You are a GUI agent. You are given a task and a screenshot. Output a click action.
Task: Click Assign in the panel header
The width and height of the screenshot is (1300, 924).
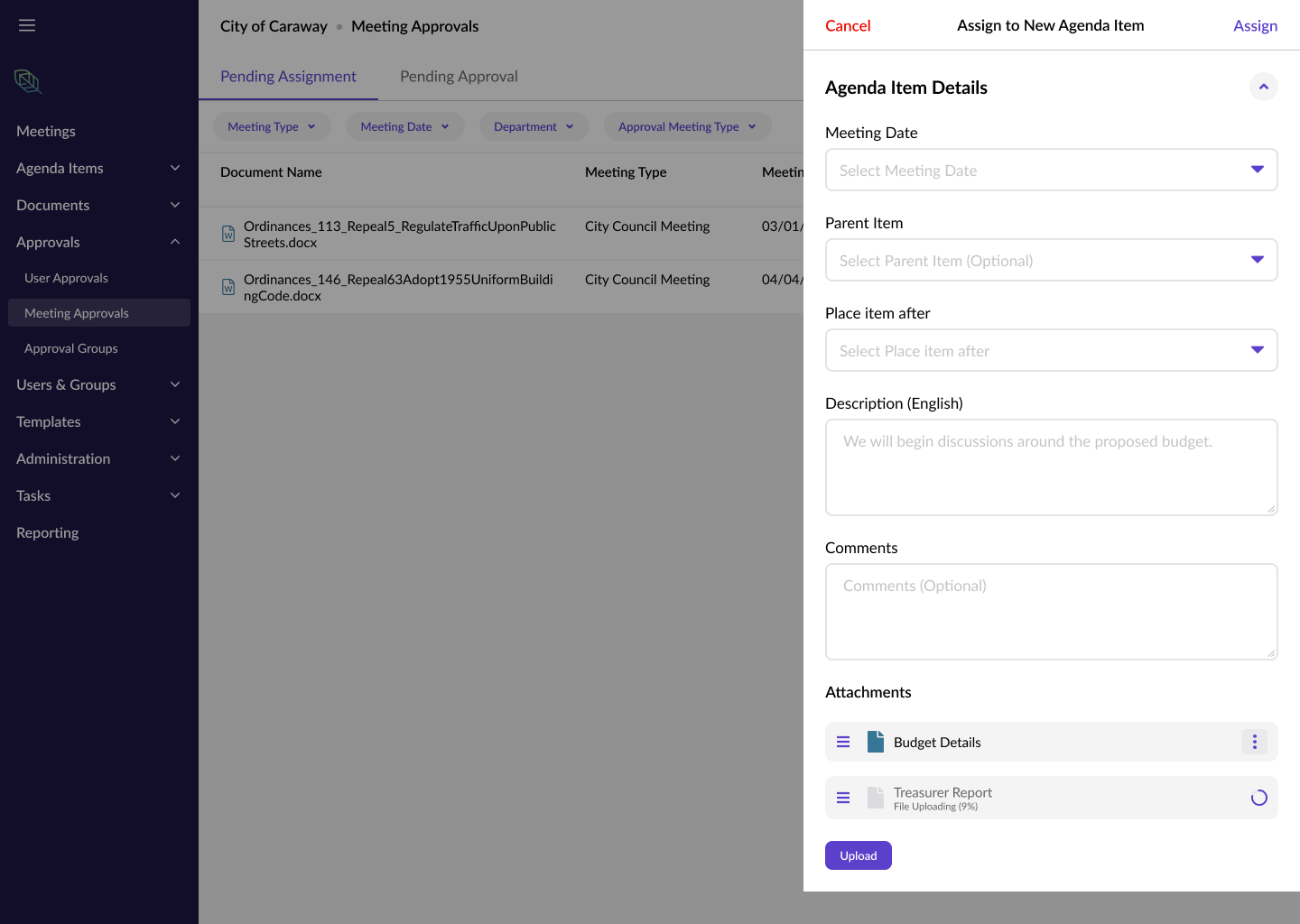coord(1255,25)
